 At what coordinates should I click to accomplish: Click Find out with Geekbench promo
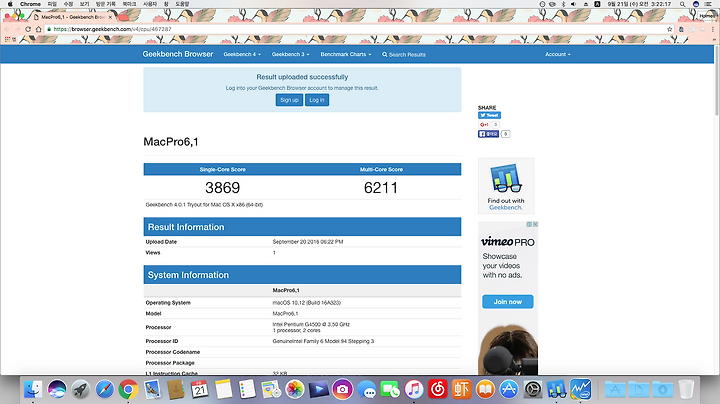click(x=506, y=186)
